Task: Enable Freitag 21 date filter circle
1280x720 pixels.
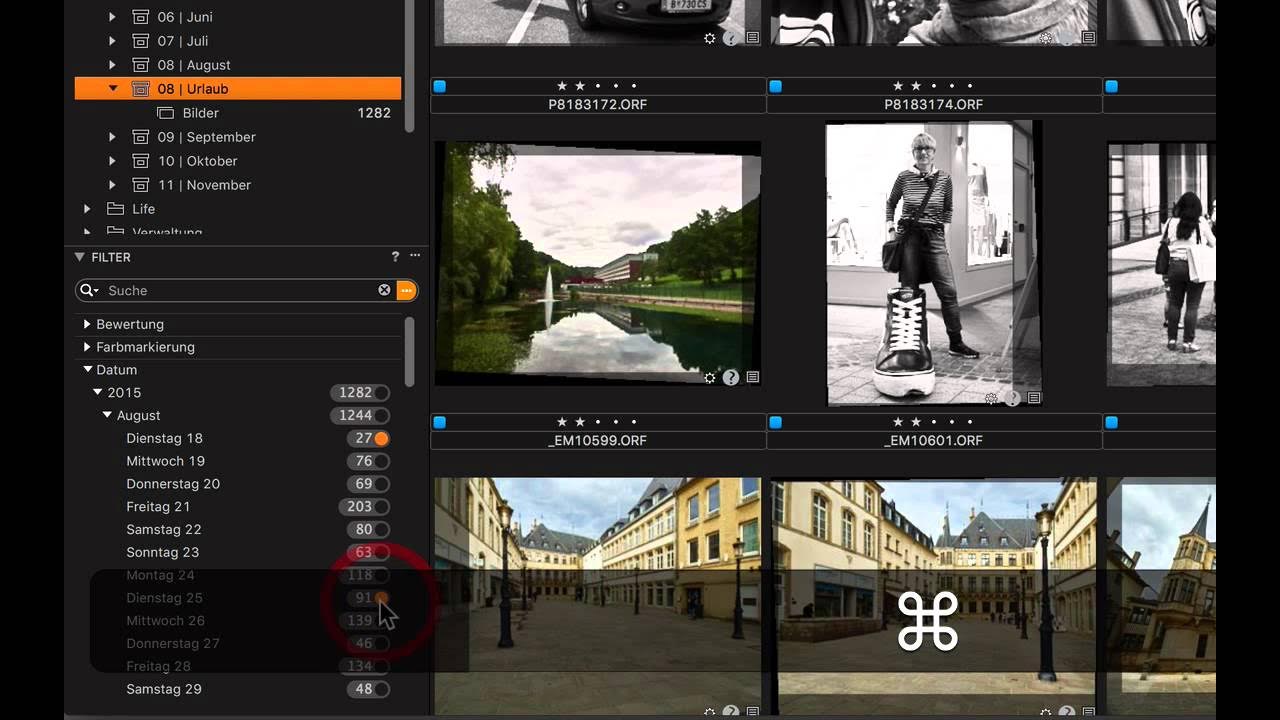Action: (382, 507)
